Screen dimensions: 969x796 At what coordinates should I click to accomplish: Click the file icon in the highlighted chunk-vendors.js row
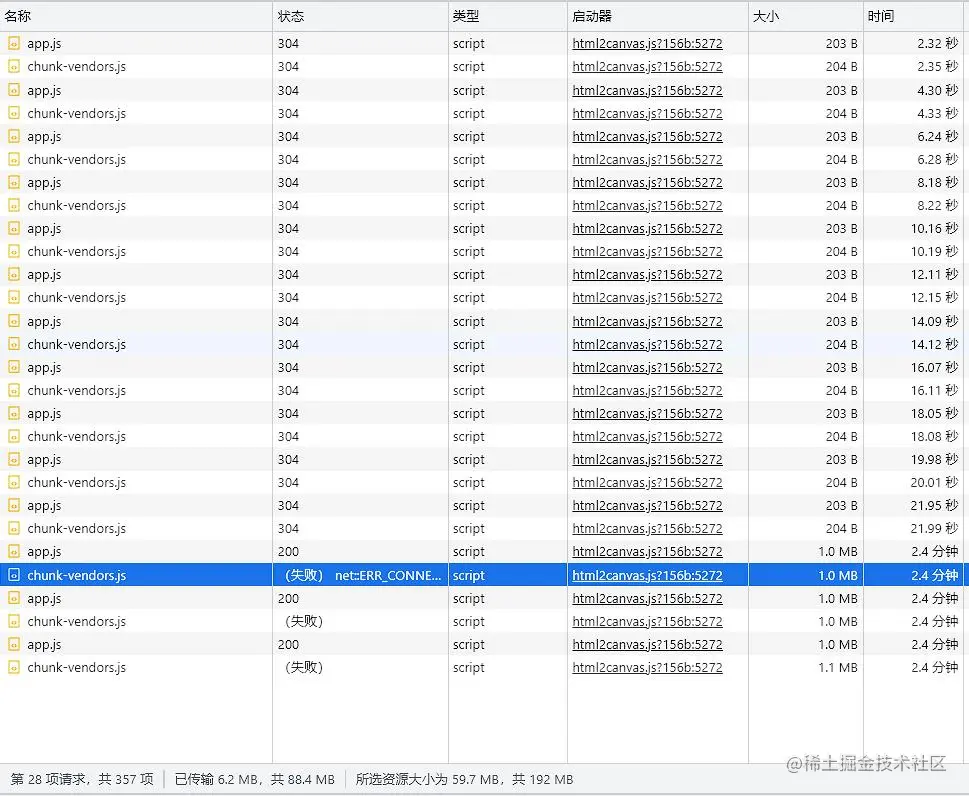(14, 575)
